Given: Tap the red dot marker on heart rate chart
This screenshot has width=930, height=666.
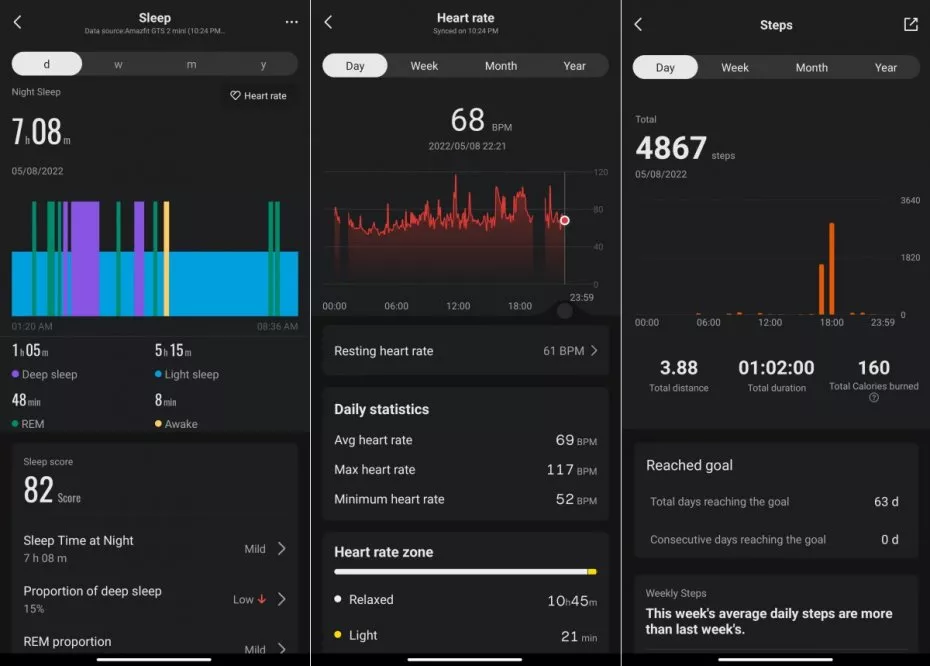Looking at the screenshot, I should pyautogui.click(x=564, y=220).
